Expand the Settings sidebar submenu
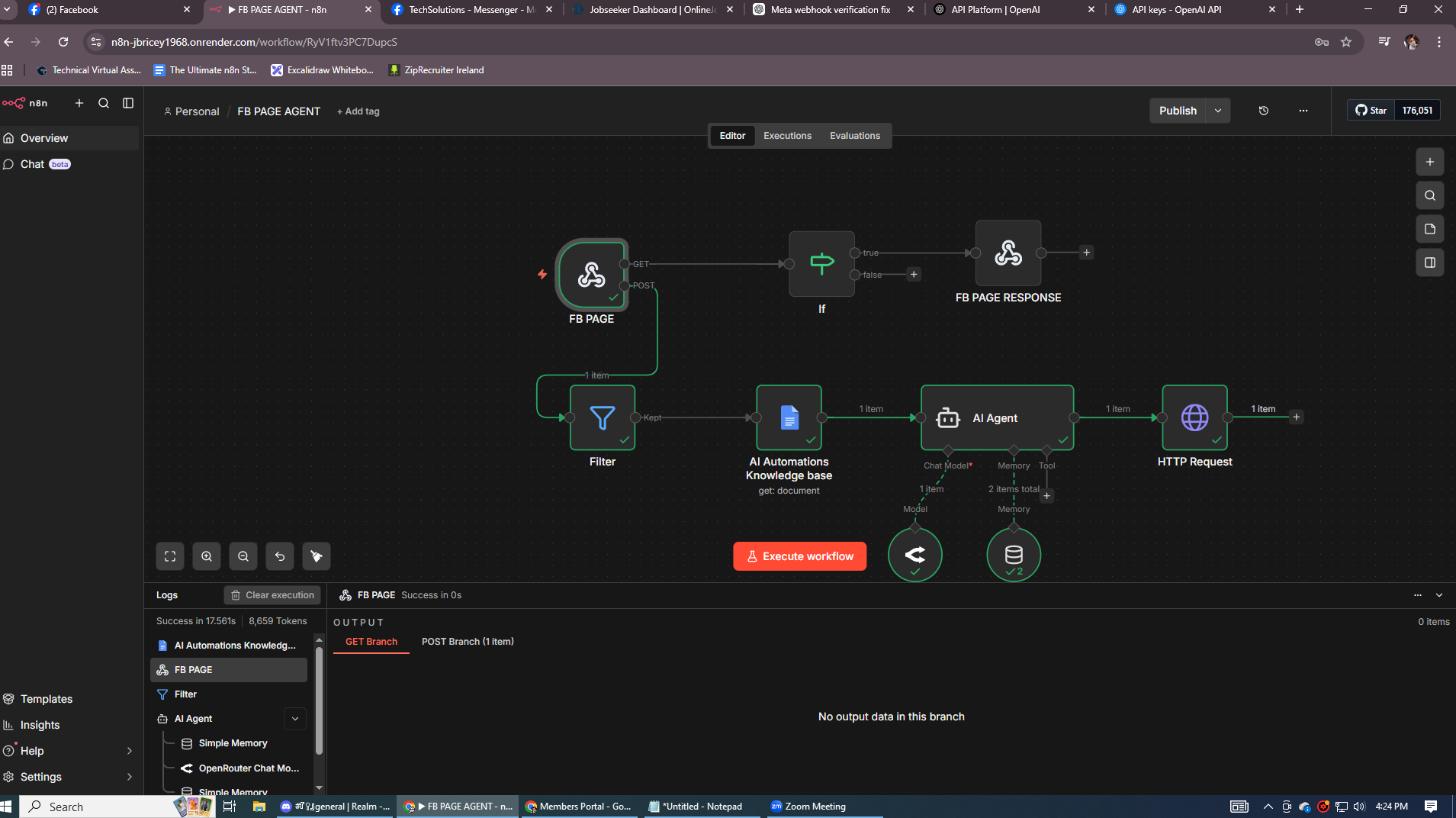 click(129, 777)
